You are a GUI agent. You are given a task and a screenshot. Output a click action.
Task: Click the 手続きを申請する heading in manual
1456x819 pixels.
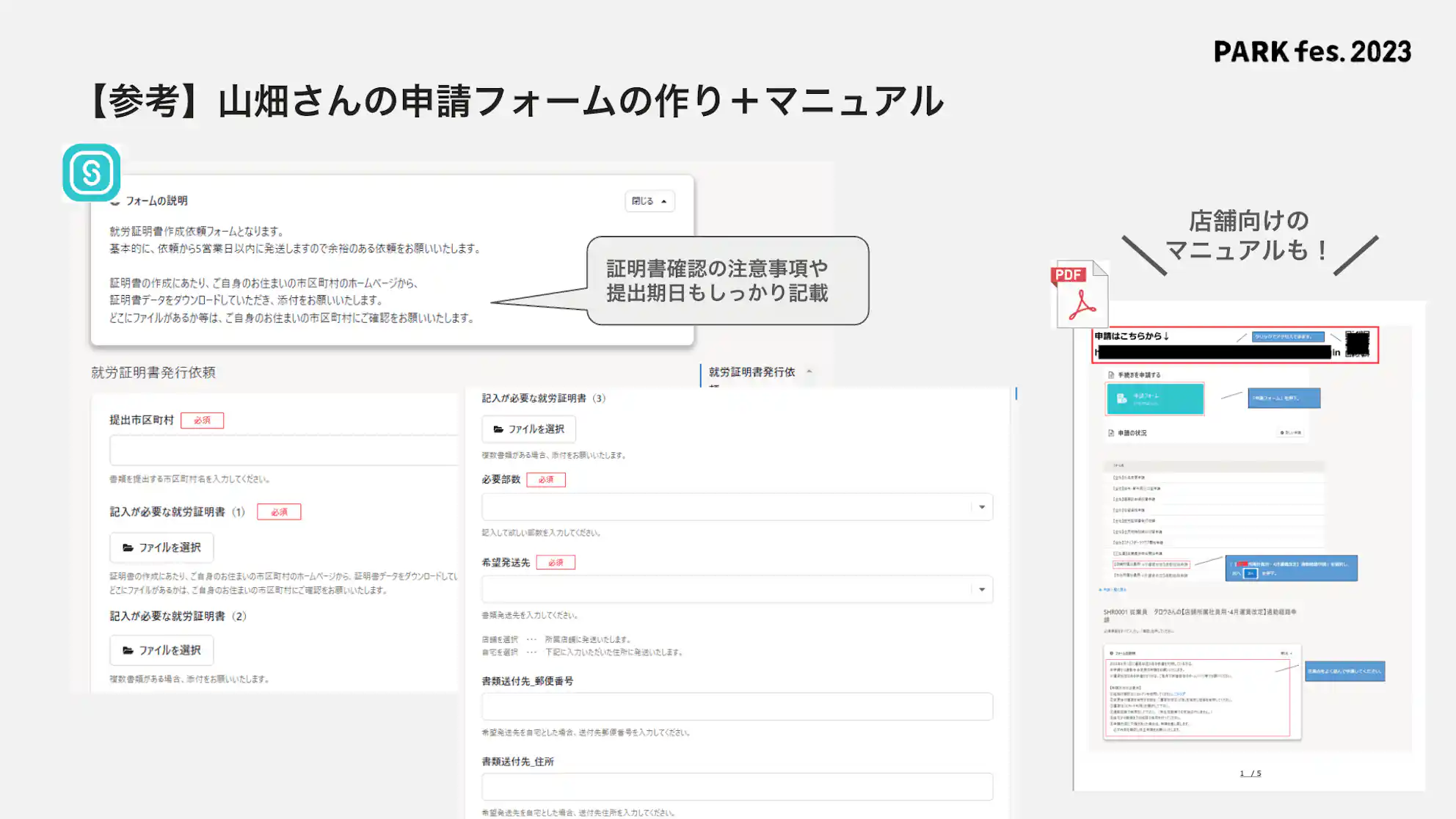pos(1139,375)
